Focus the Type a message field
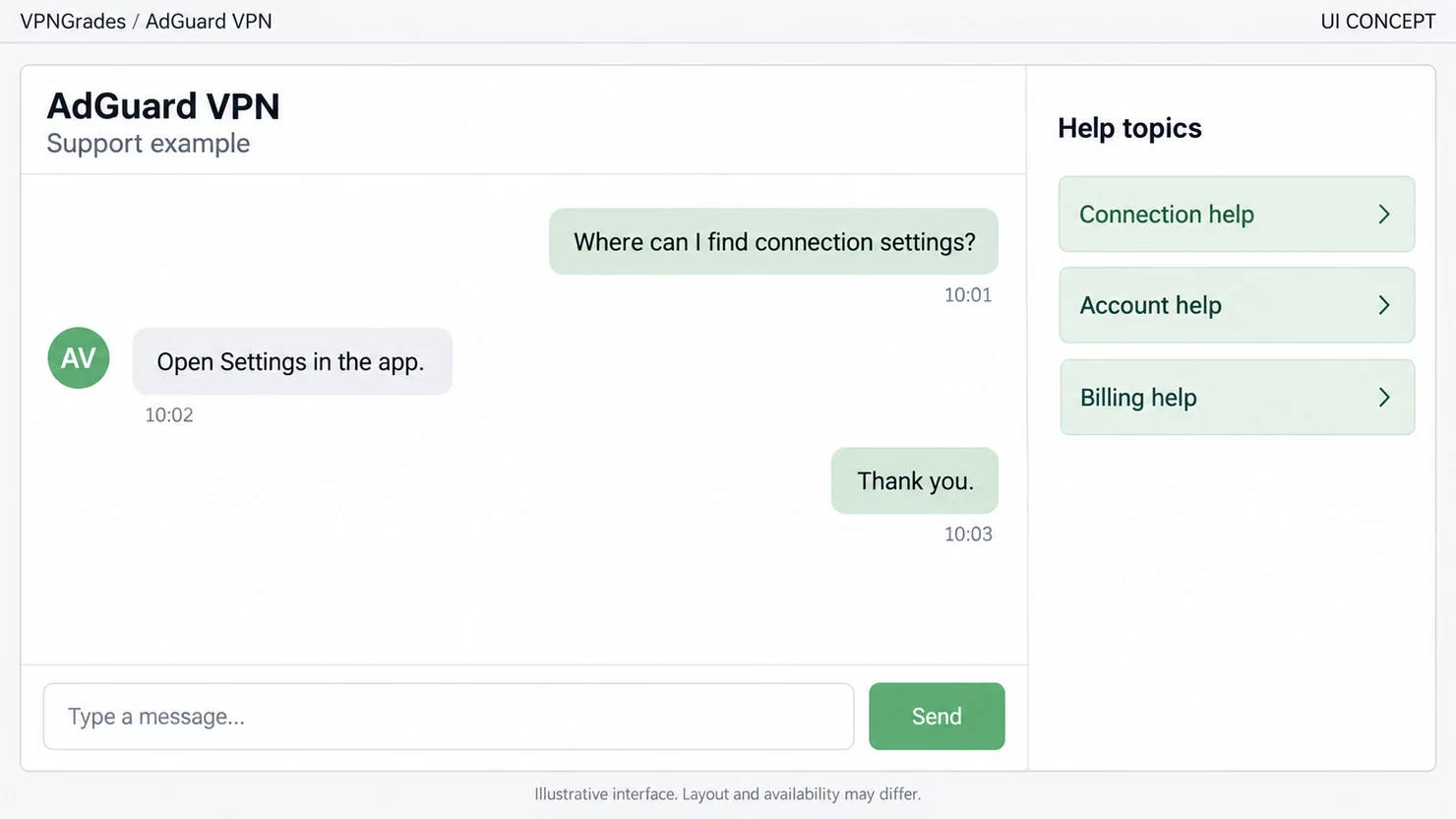Screen dimensions: 1456x819 tap(449, 717)
